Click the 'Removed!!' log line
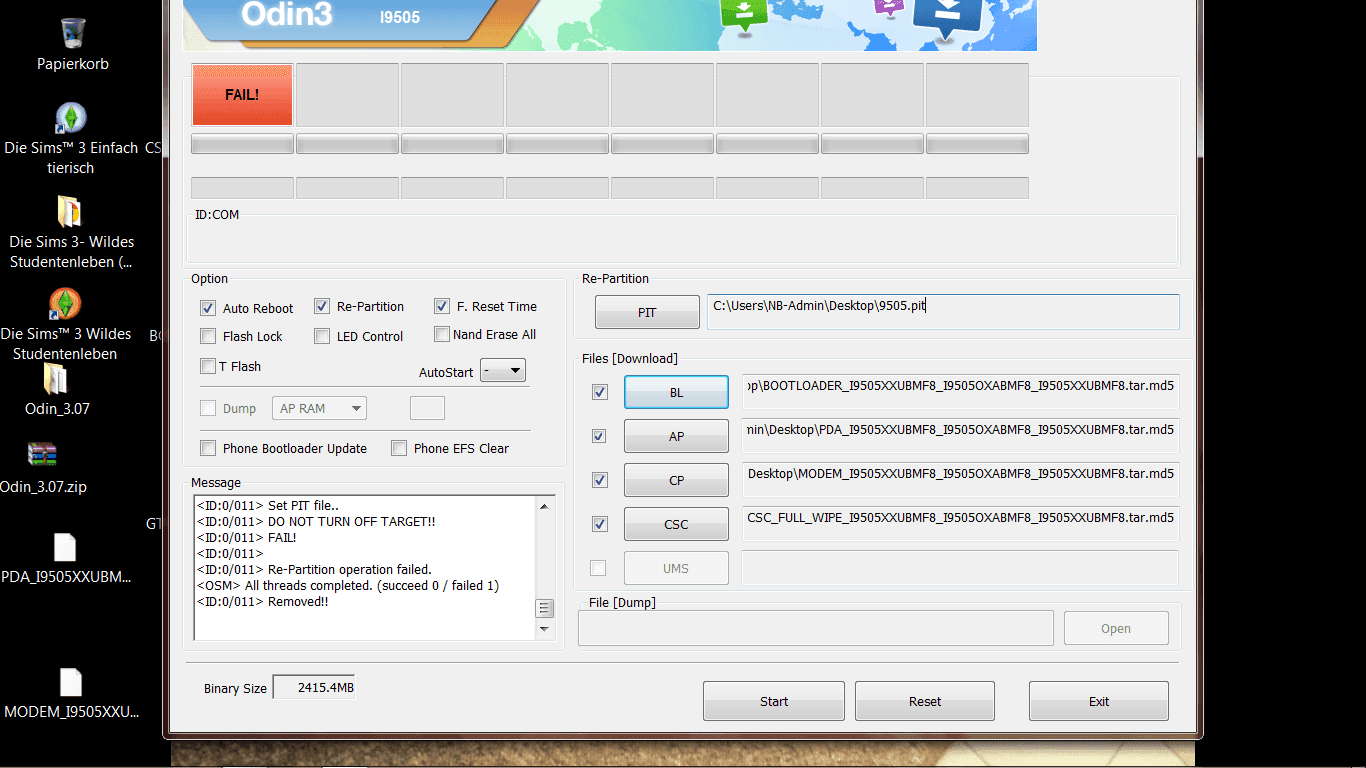This screenshot has width=1366, height=768. pyautogui.click(x=262, y=602)
